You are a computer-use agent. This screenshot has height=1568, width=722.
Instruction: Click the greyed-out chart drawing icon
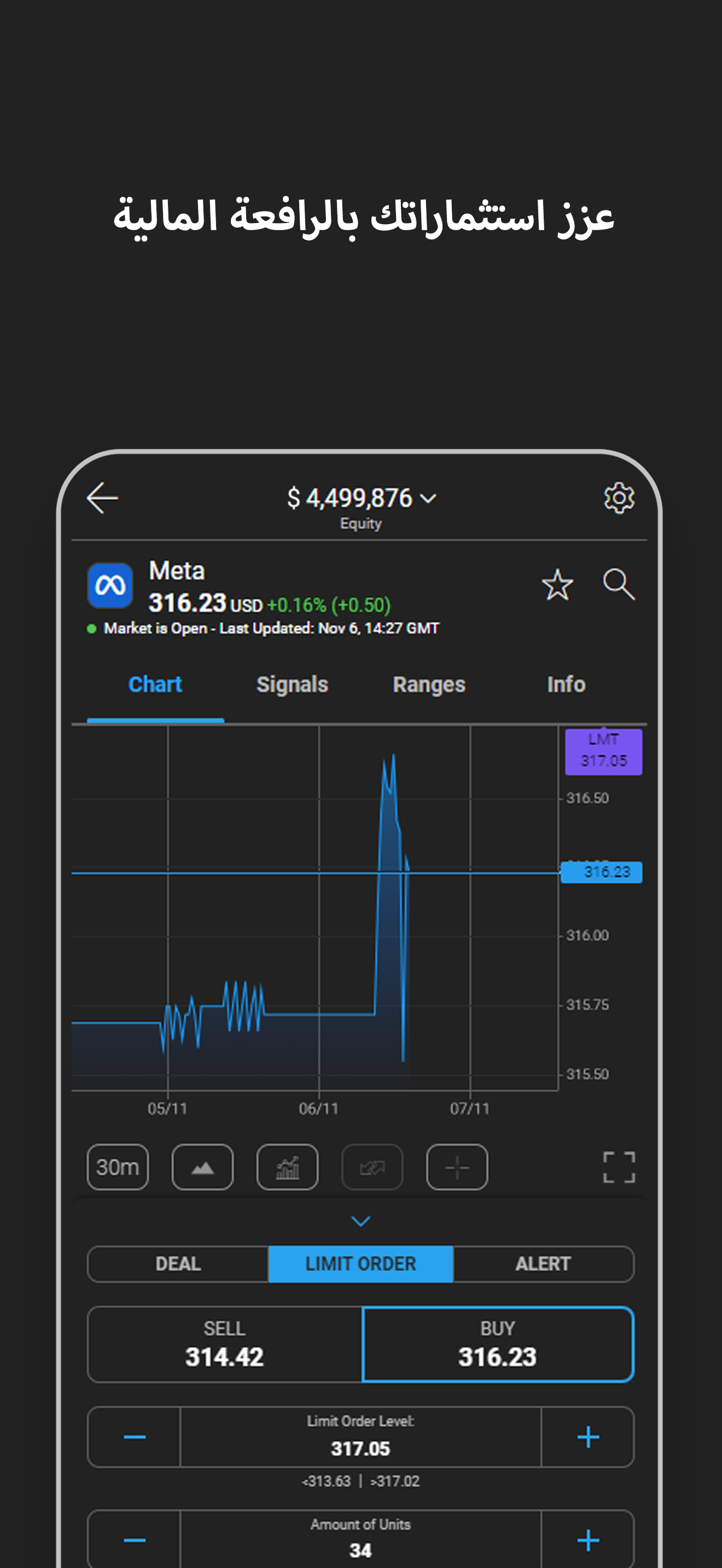click(x=372, y=1166)
